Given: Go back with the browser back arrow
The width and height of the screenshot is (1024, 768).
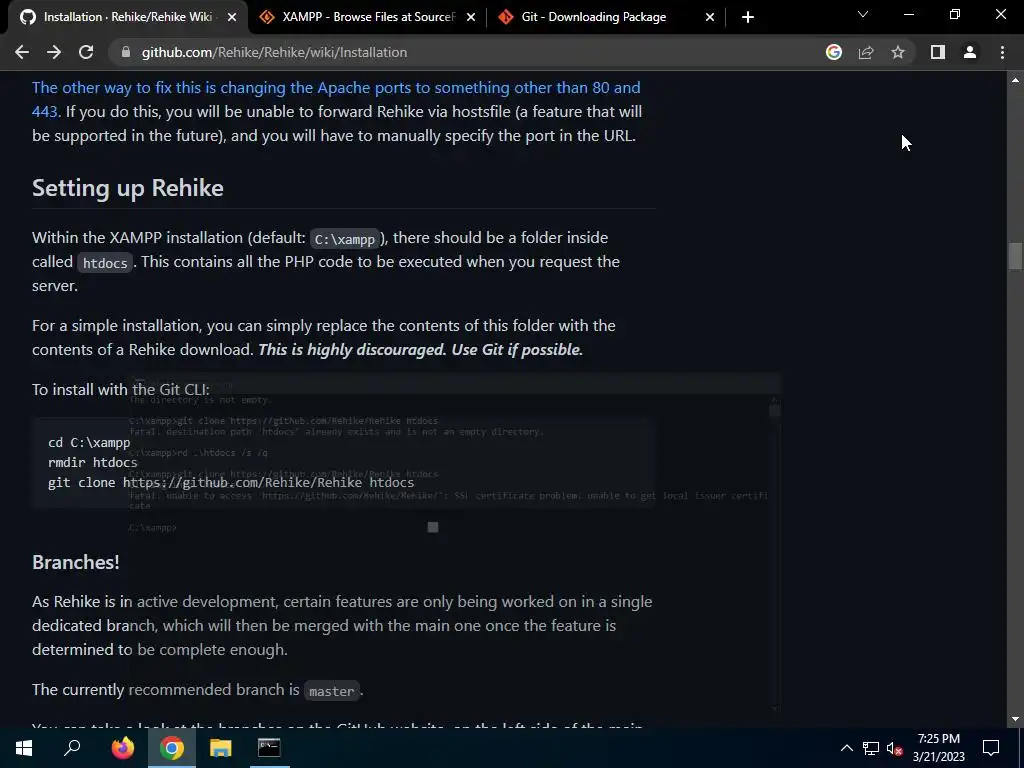Looking at the screenshot, I should (22, 52).
